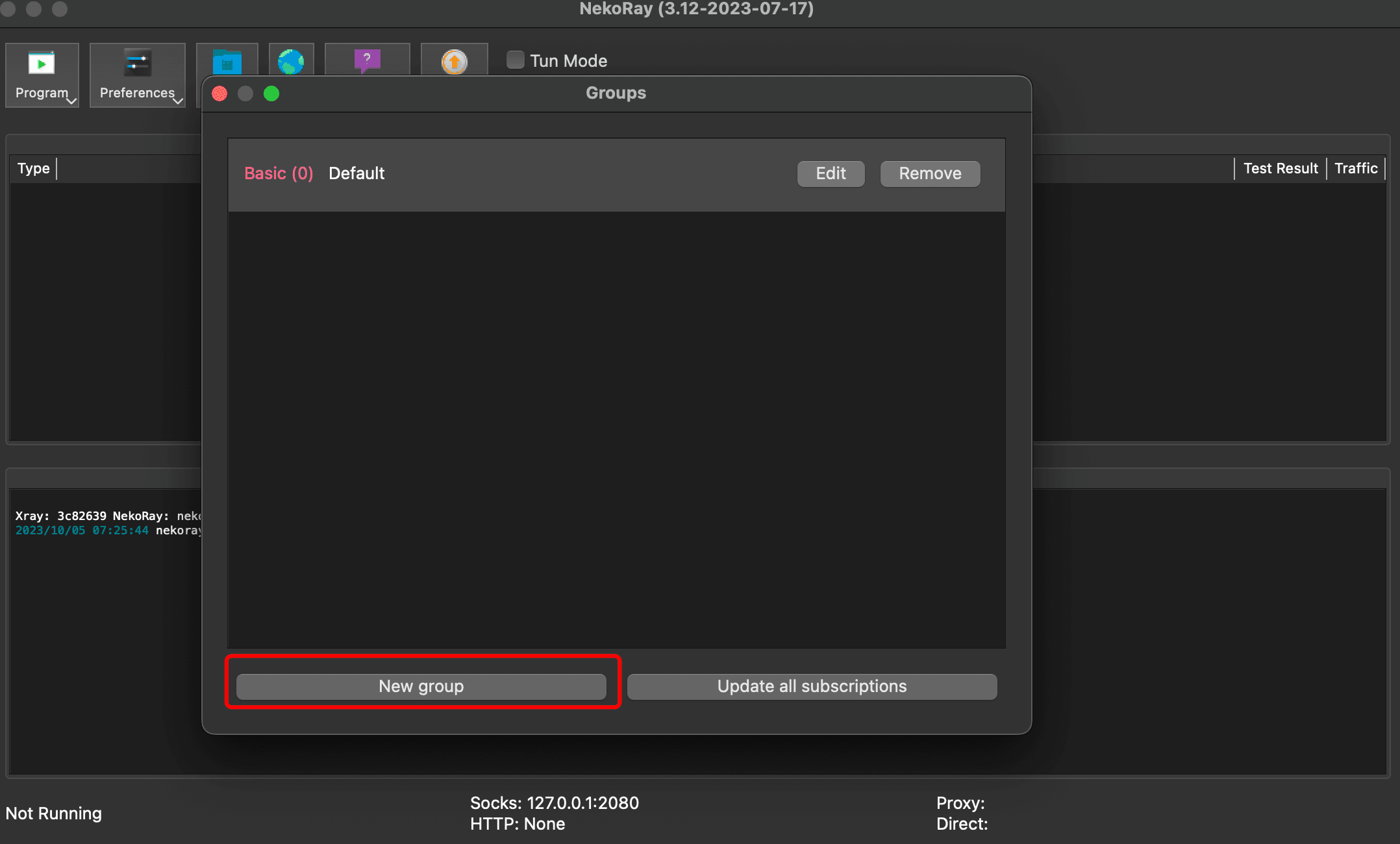Viewport: 1400px width, 844px height.
Task: Click the Proxy: status text
Action: coord(960,803)
